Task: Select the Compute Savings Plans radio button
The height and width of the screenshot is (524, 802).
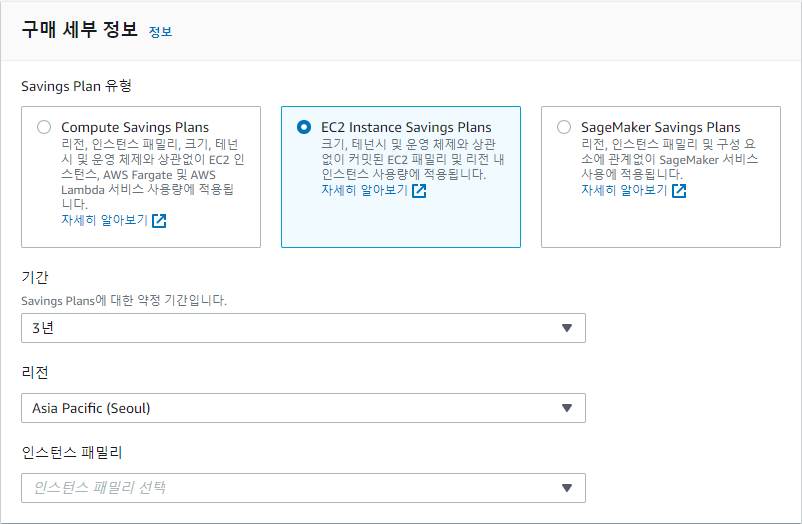Action: [x=44, y=127]
